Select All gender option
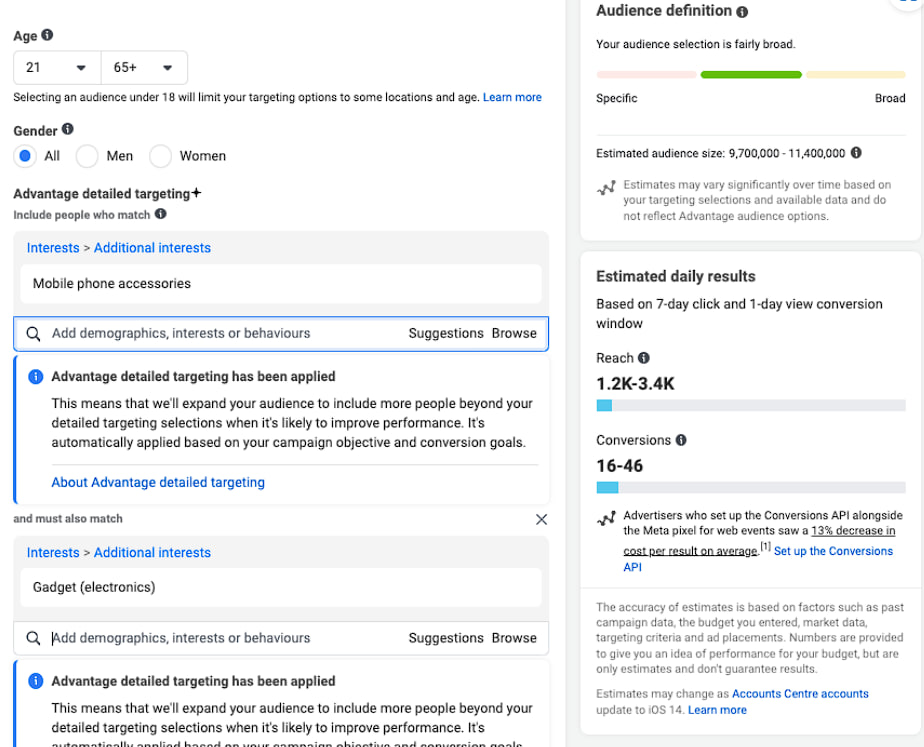The width and height of the screenshot is (924, 747). pos(25,156)
